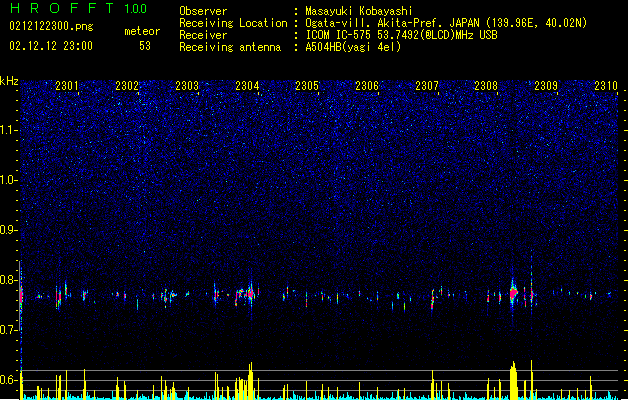Click the large red echo between 2308 and 2309

click(x=513, y=294)
